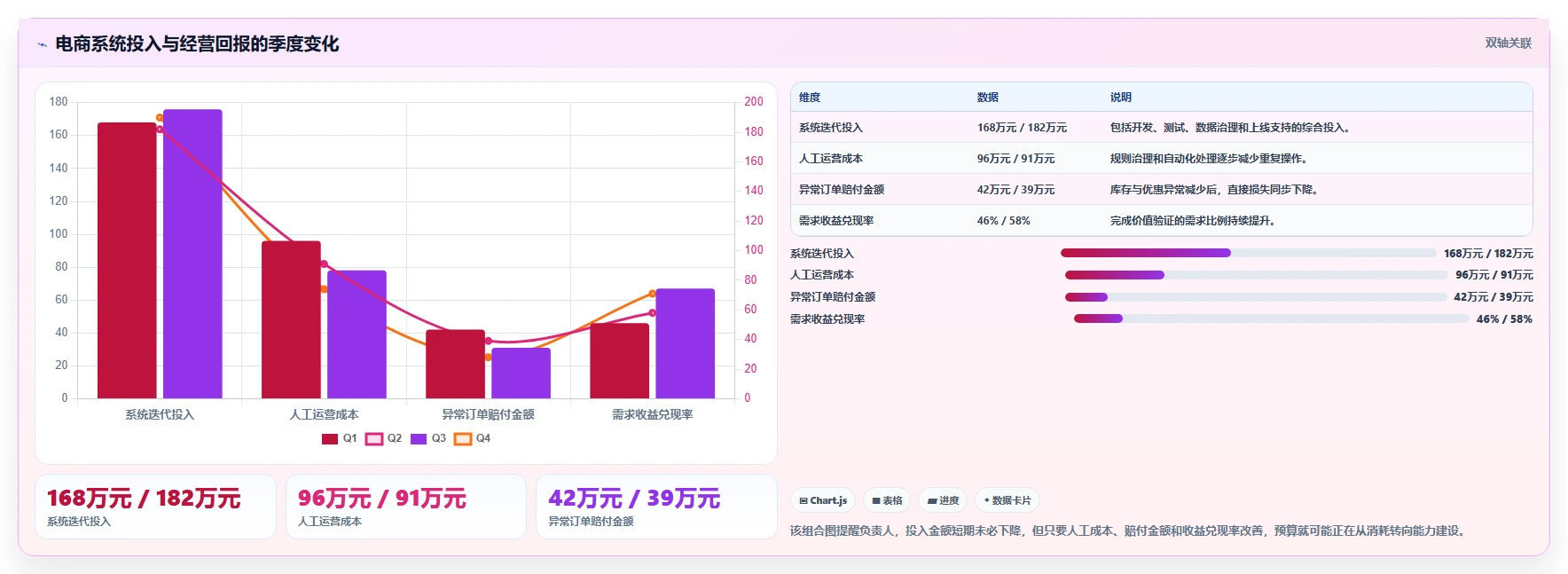Click the x-axis label 异常订单赔付金额
The width and height of the screenshot is (1568, 574).
pos(488,415)
